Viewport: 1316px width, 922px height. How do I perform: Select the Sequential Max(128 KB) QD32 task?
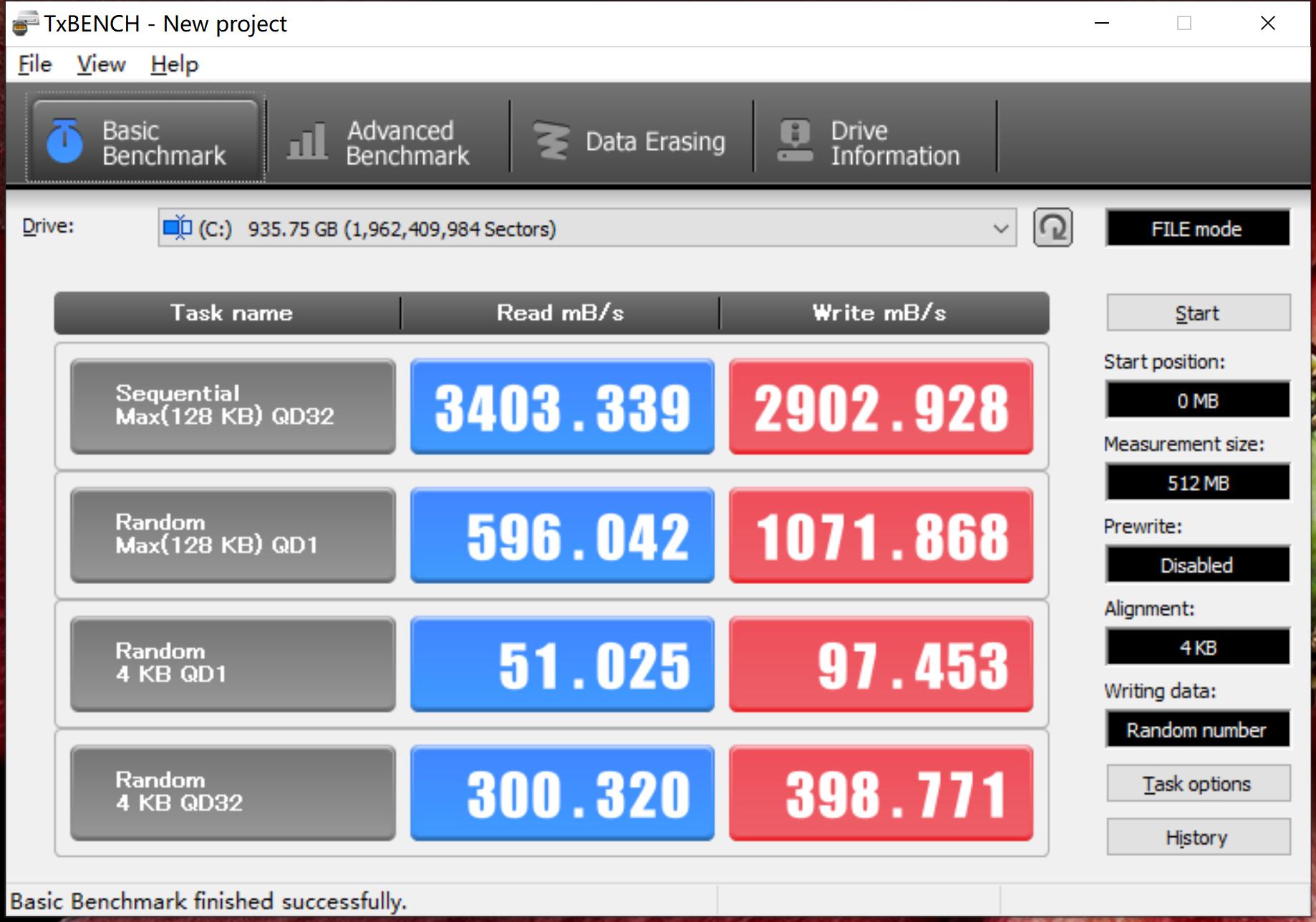point(233,406)
